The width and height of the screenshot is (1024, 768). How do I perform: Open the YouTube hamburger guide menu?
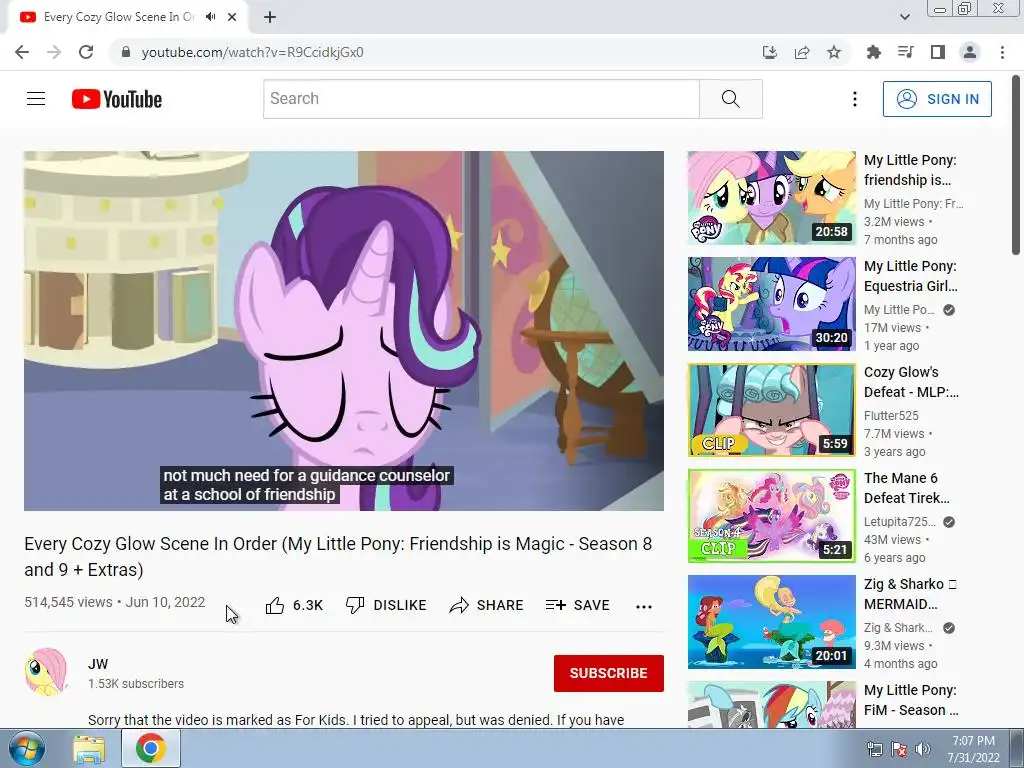(36, 99)
